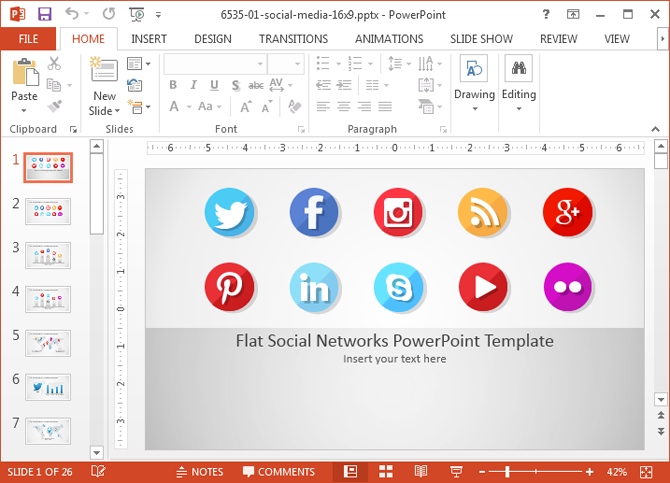Apply text shadow formatting
Screen dimensions: 670x483
point(235,85)
